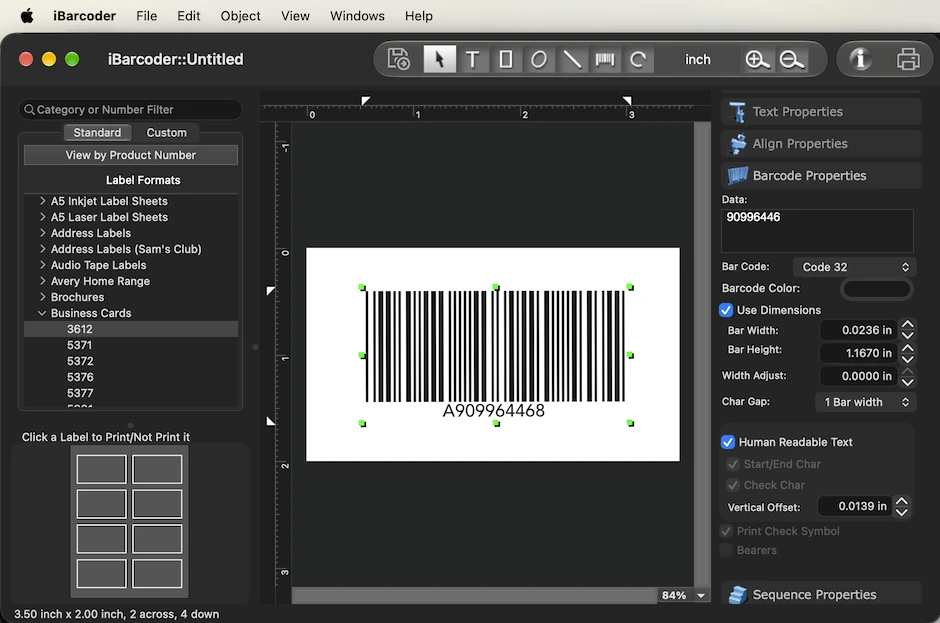Click the printer icon

coord(908,59)
